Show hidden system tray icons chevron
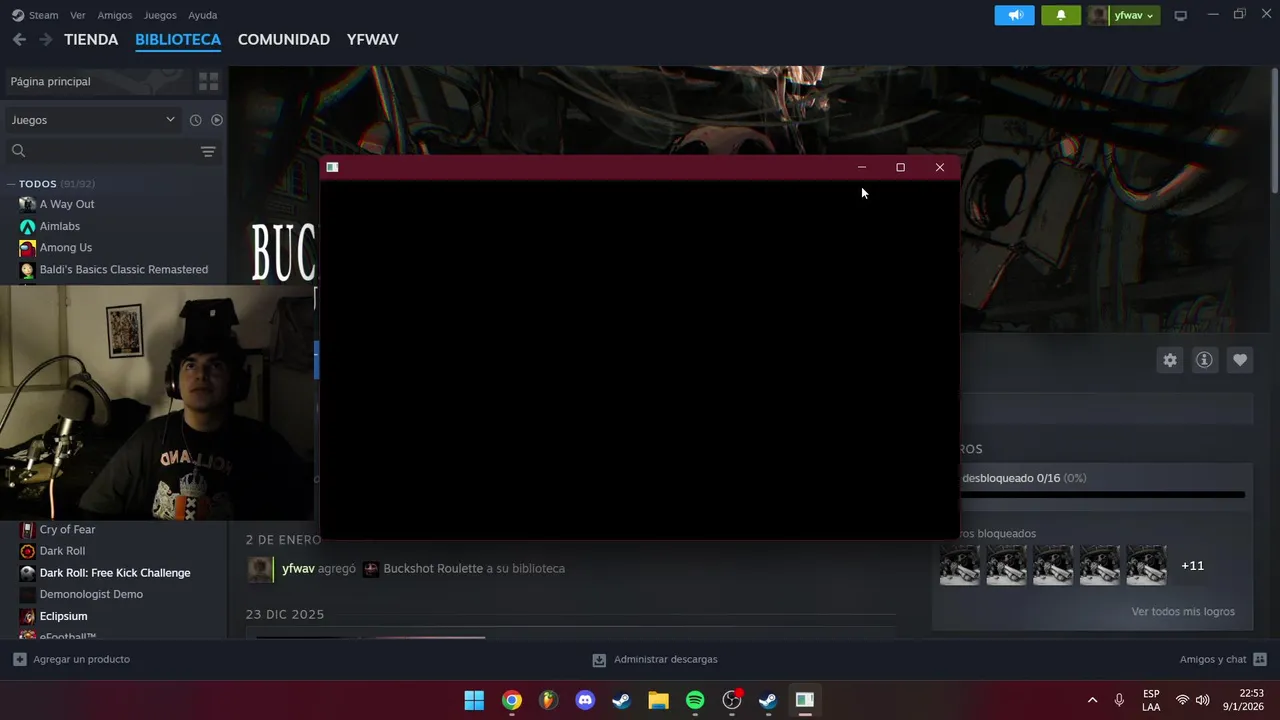 tap(1092, 700)
